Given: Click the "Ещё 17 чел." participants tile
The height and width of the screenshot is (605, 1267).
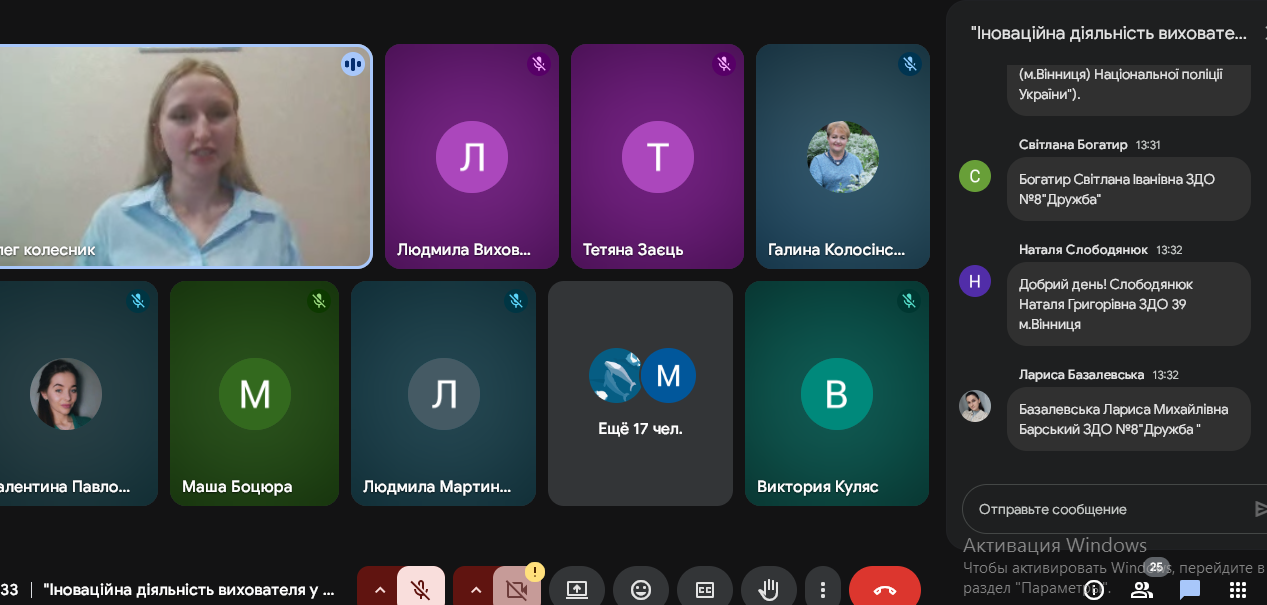Looking at the screenshot, I should 640,393.
